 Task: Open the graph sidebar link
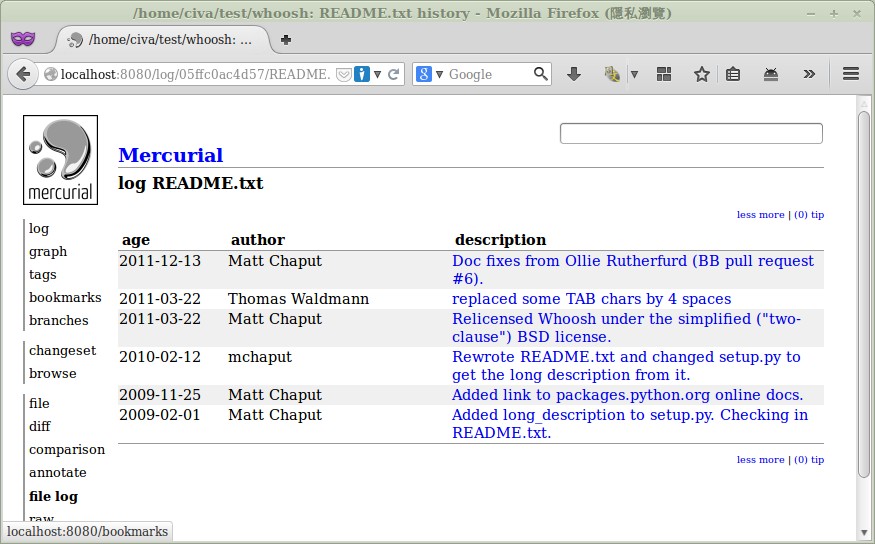[x=48, y=252]
